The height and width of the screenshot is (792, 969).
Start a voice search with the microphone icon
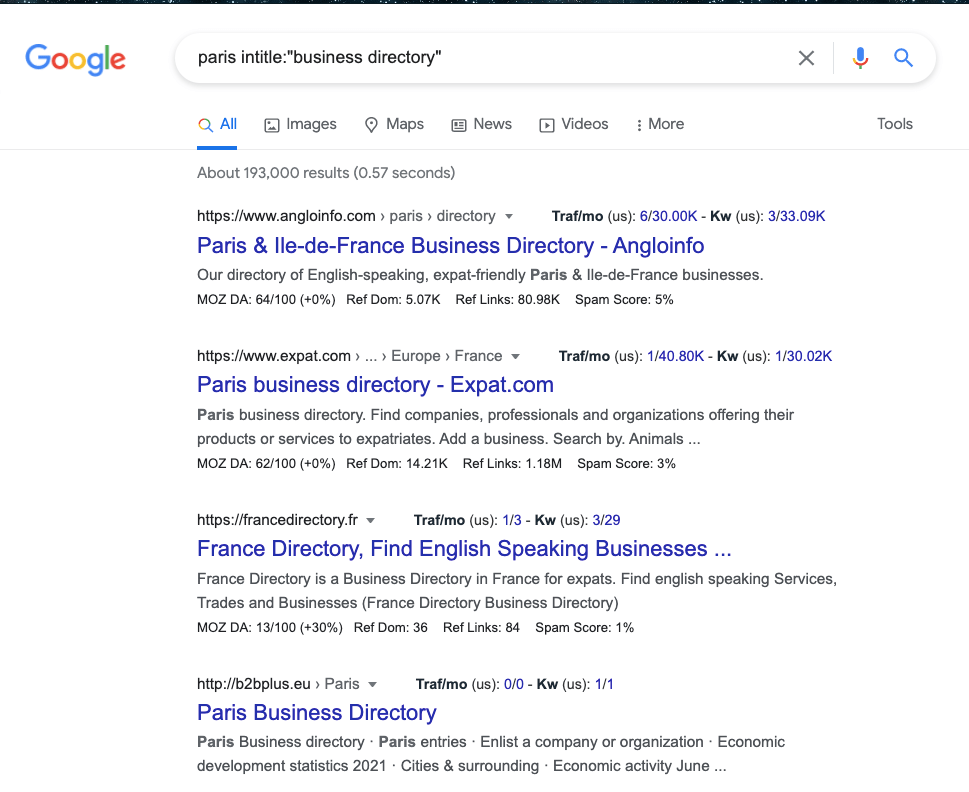point(859,58)
